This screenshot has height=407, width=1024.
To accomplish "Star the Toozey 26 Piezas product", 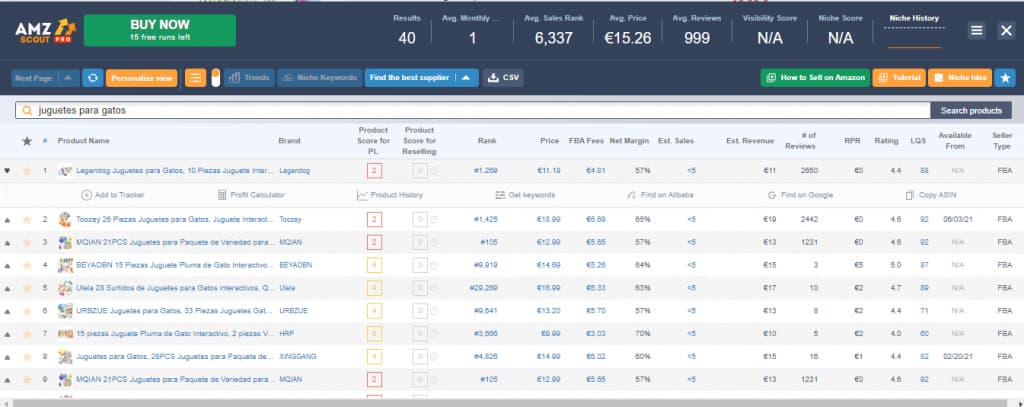I will tap(27, 220).
